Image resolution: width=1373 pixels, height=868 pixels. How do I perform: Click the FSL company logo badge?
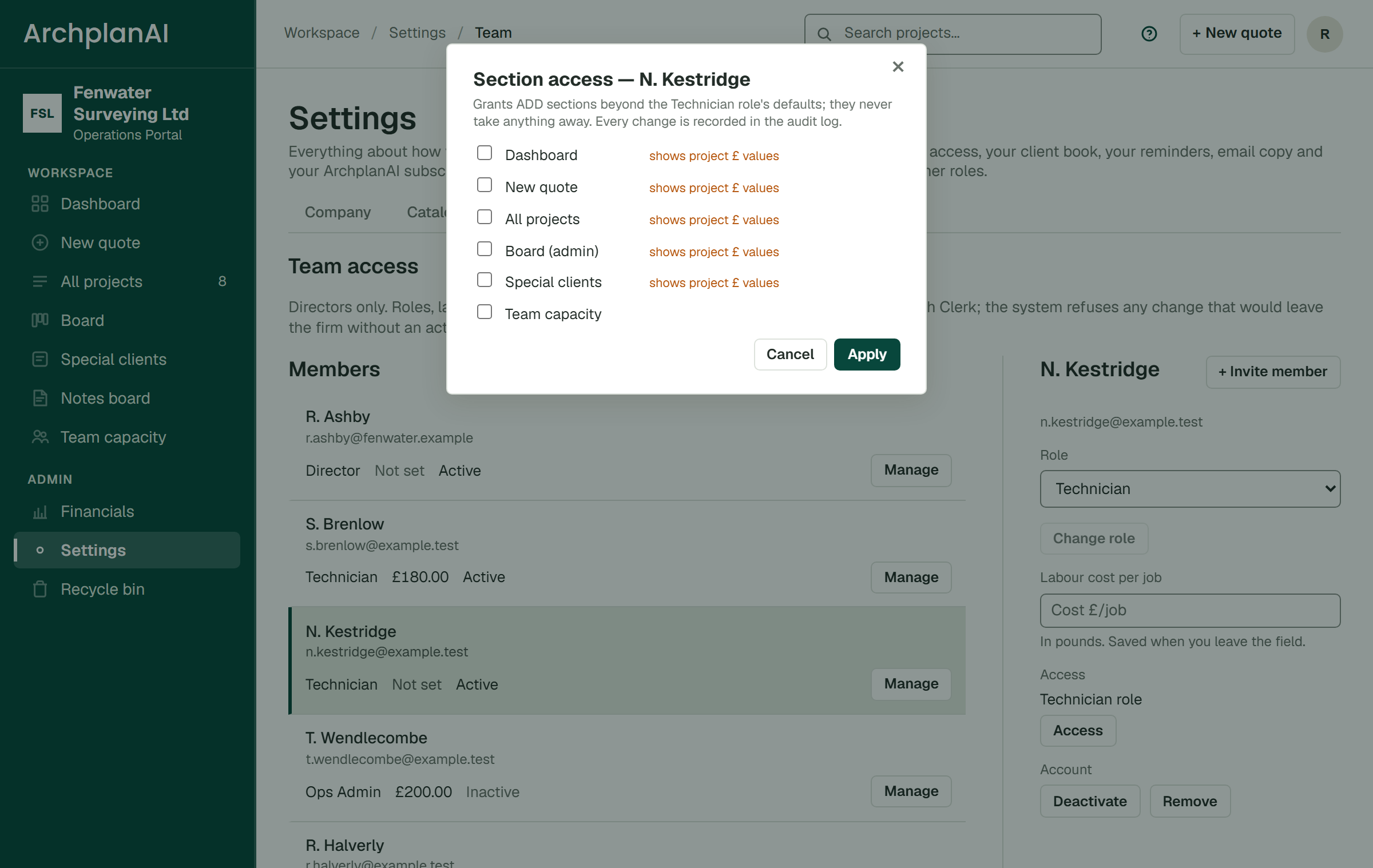(x=42, y=113)
